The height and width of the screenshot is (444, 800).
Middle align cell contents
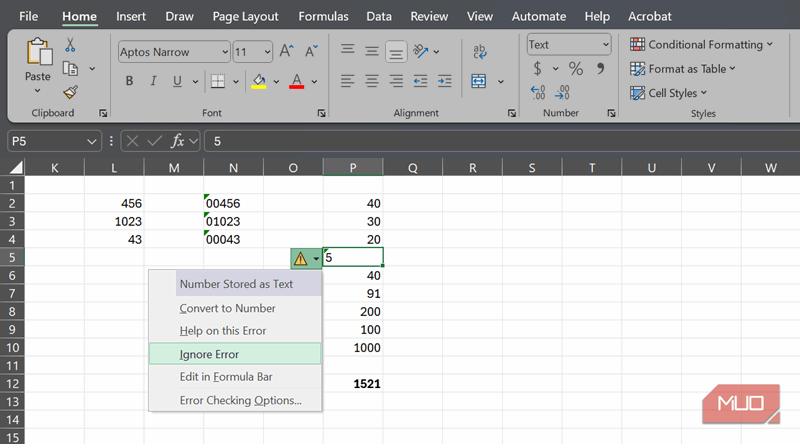click(372, 51)
